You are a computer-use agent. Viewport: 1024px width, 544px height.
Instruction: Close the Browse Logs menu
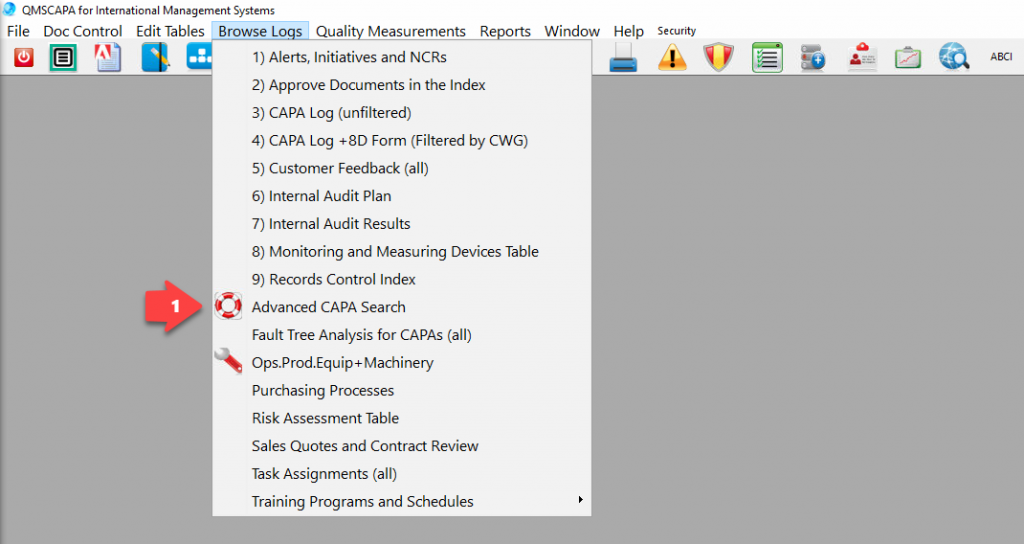(260, 31)
